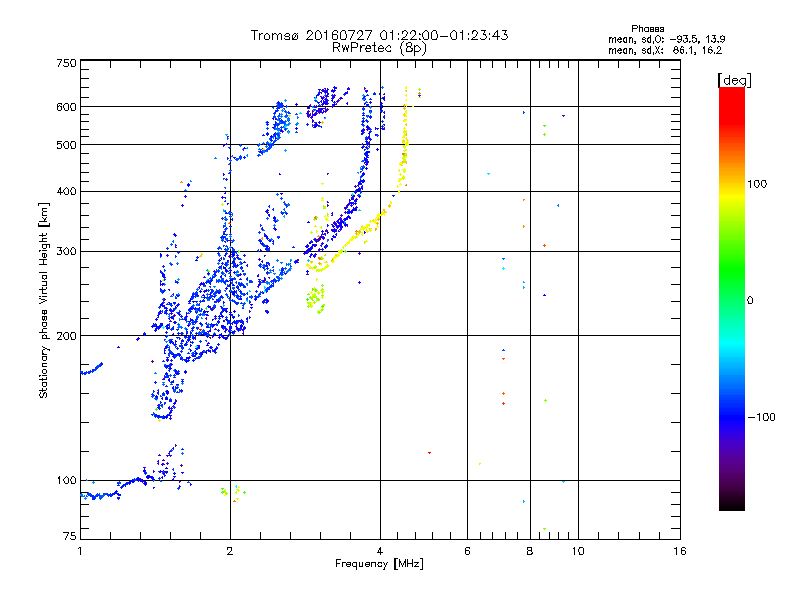The width and height of the screenshot is (800, 600).
Task: Click the 'Frequency [MHz]' axis title
Action: pyautogui.click(x=379, y=564)
